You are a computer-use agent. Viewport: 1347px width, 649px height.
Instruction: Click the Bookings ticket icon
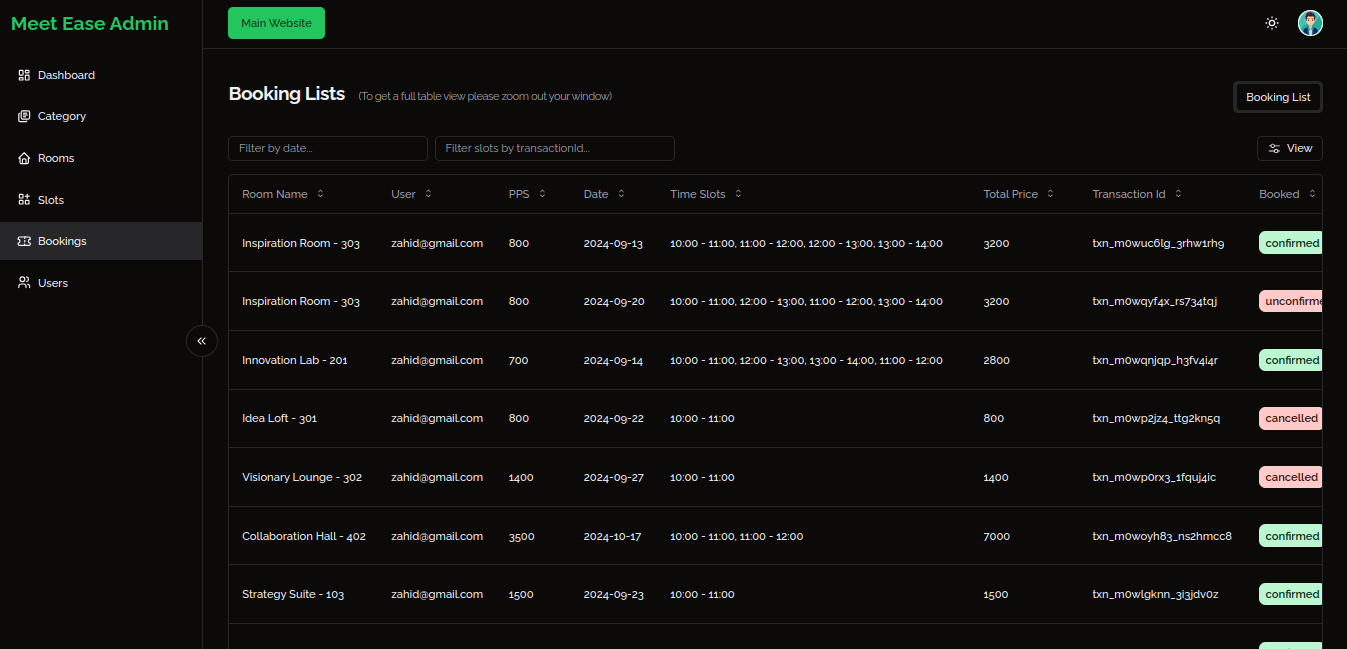[24, 241]
